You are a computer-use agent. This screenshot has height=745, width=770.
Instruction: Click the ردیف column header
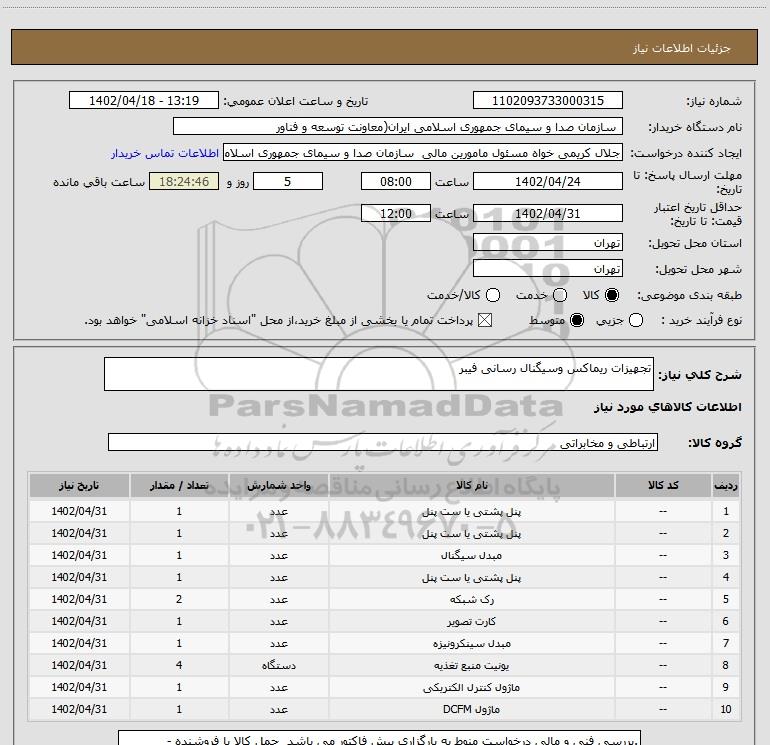(726, 486)
